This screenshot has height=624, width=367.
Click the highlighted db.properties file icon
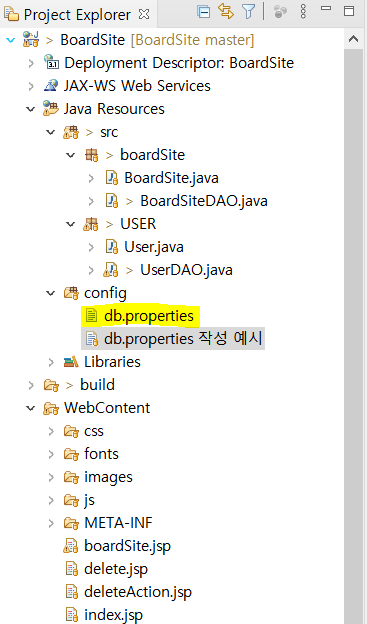point(92,316)
